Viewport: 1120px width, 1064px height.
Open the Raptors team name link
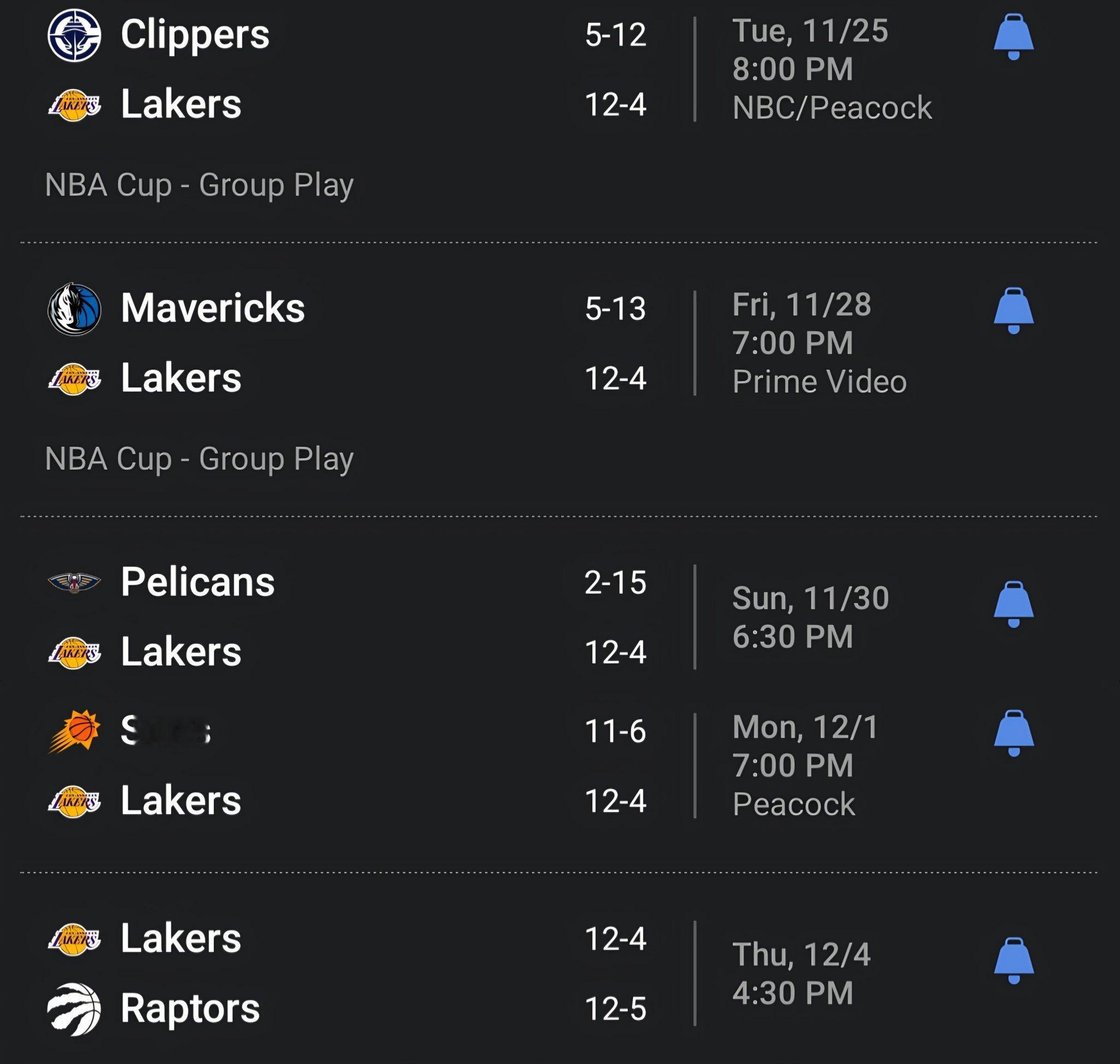tap(190, 1009)
